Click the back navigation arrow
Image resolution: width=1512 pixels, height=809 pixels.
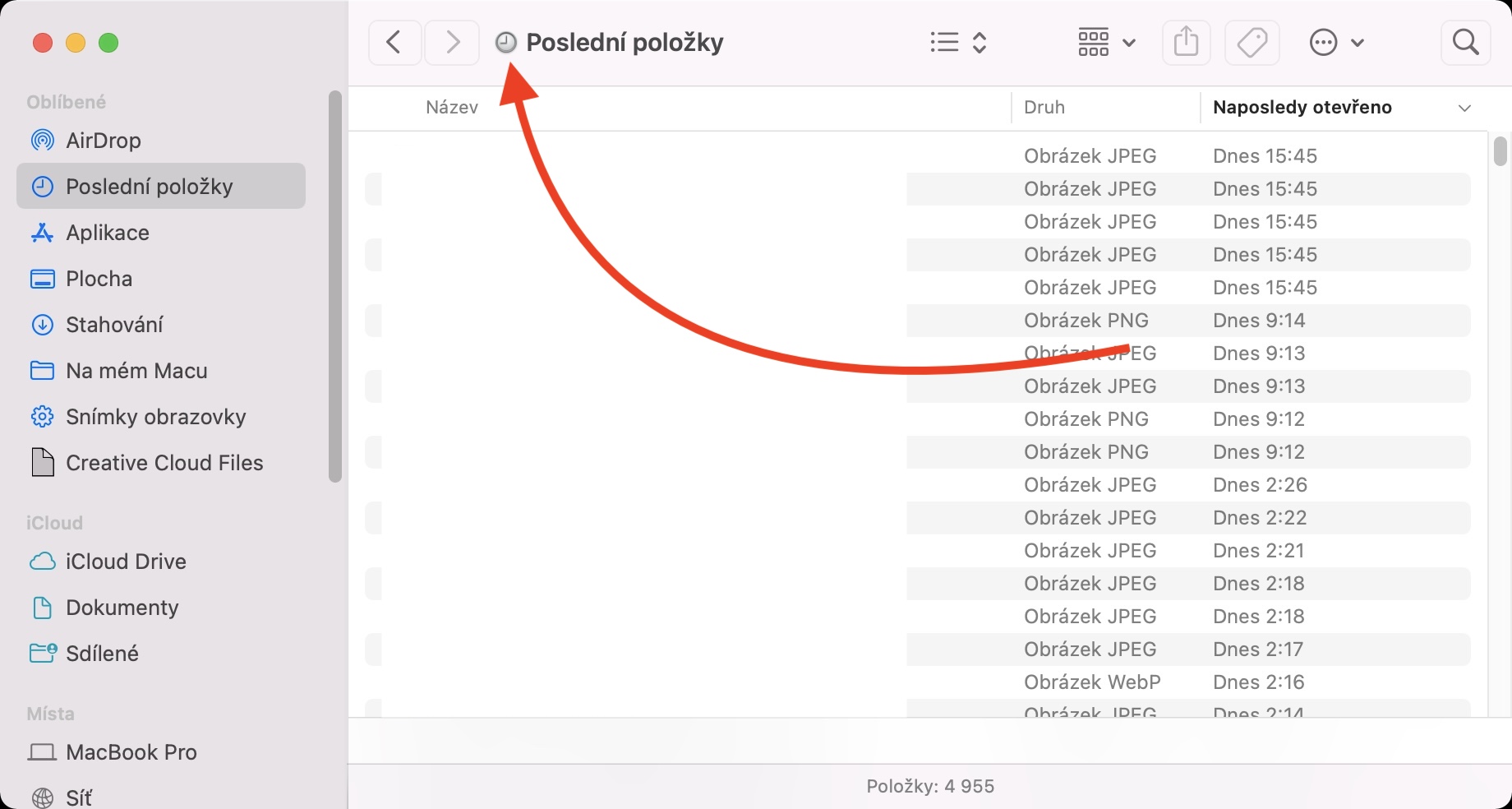pyautogui.click(x=394, y=43)
